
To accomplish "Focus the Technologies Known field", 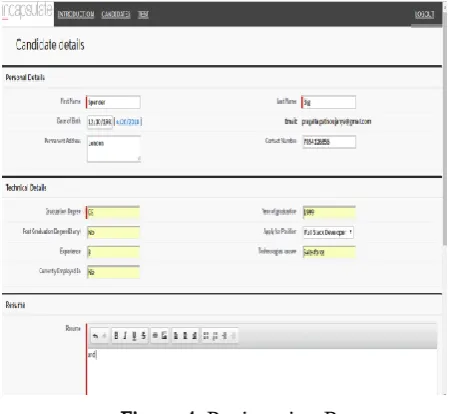I will (x=329, y=252).
